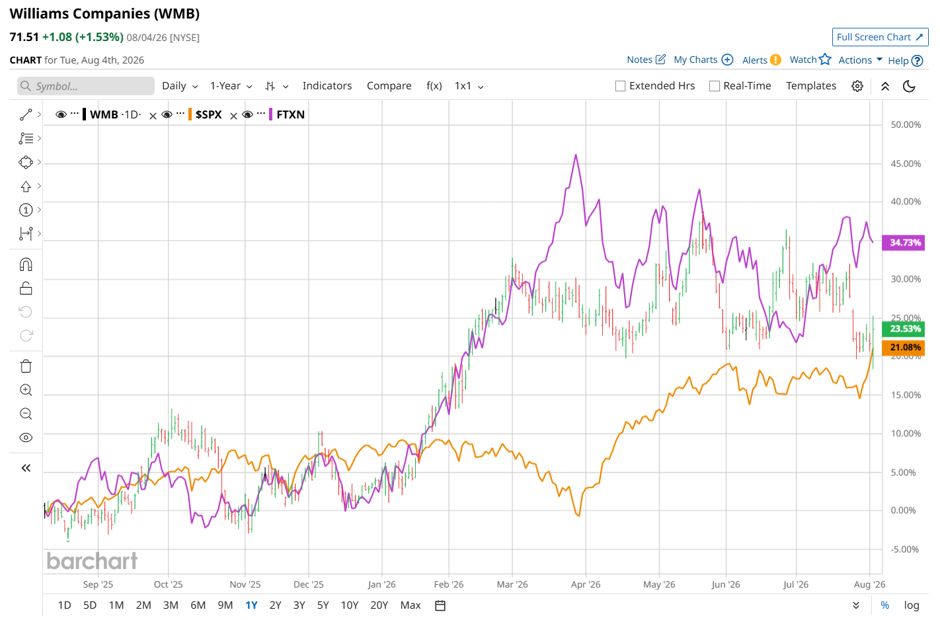
Task: Remove the $SPX comparison with X
Action: point(153,116)
